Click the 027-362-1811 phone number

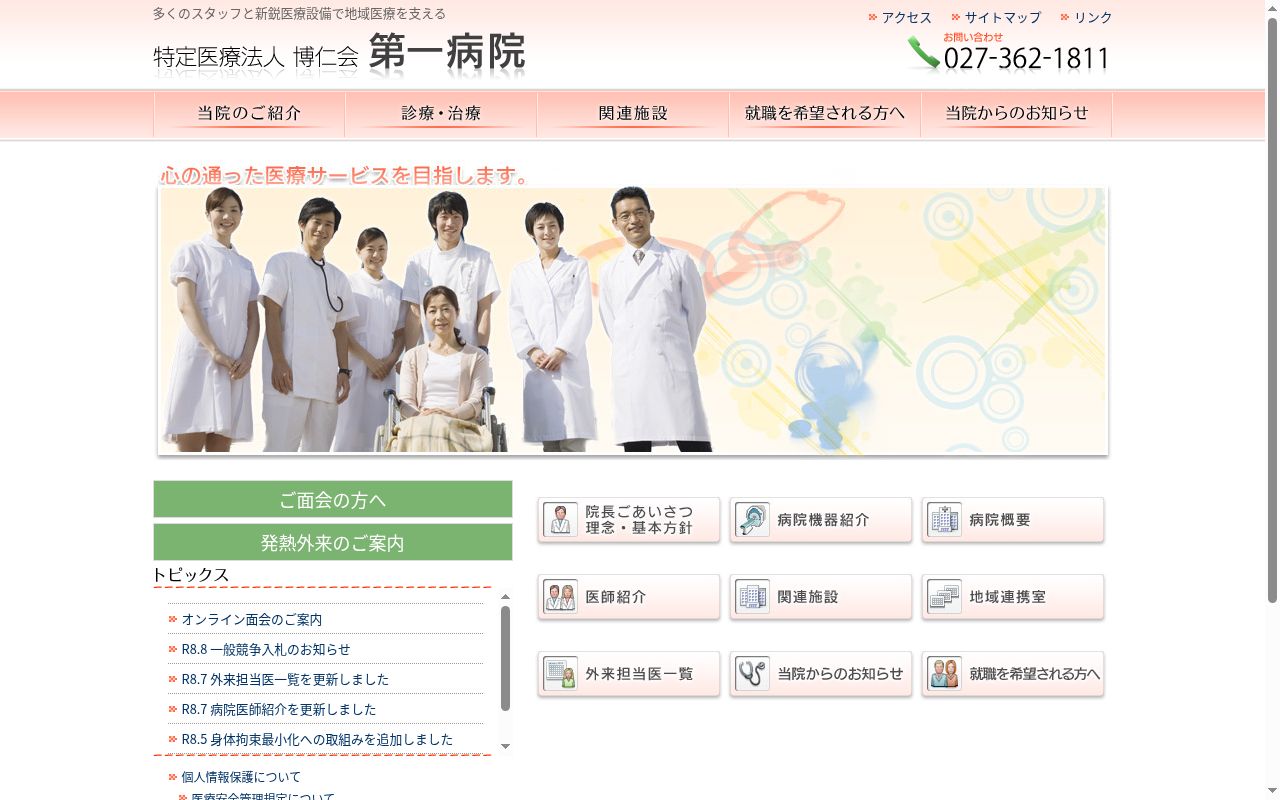(x=1026, y=59)
